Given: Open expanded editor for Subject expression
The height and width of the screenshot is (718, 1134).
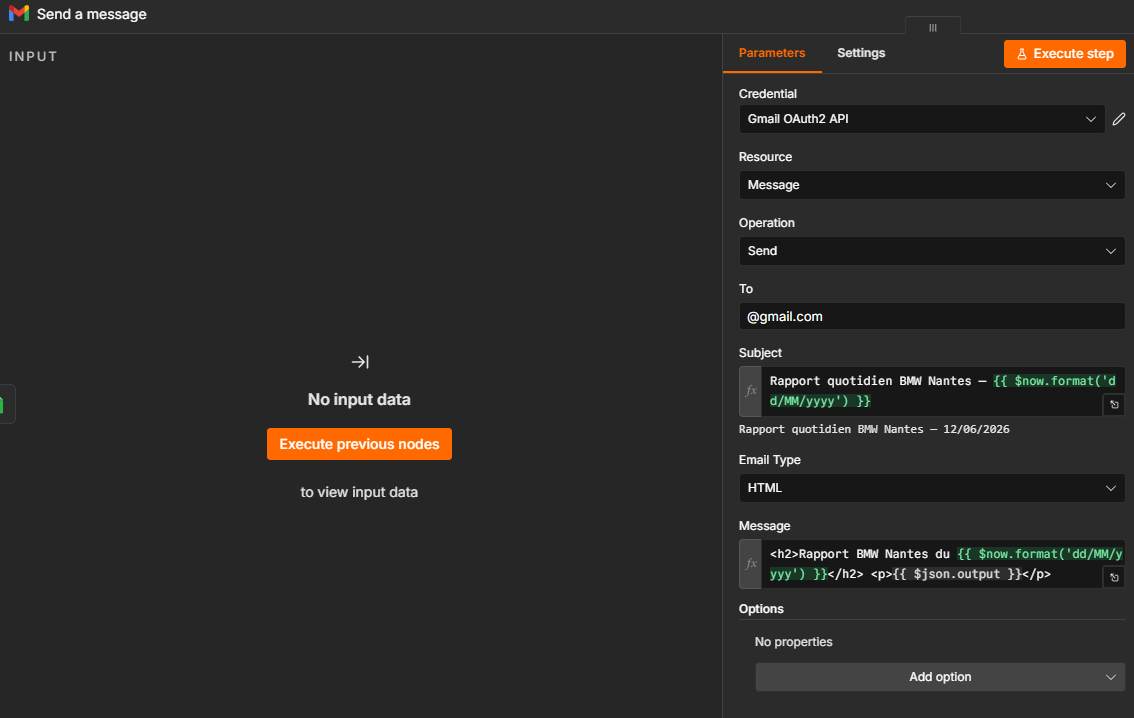Looking at the screenshot, I should click(1114, 405).
